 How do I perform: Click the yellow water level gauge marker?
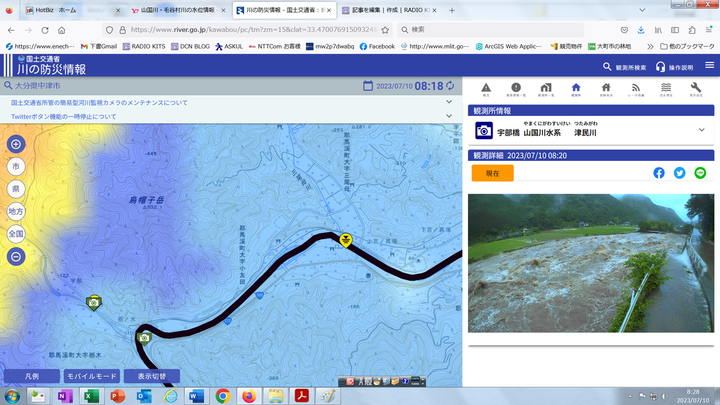pos(345,240)
